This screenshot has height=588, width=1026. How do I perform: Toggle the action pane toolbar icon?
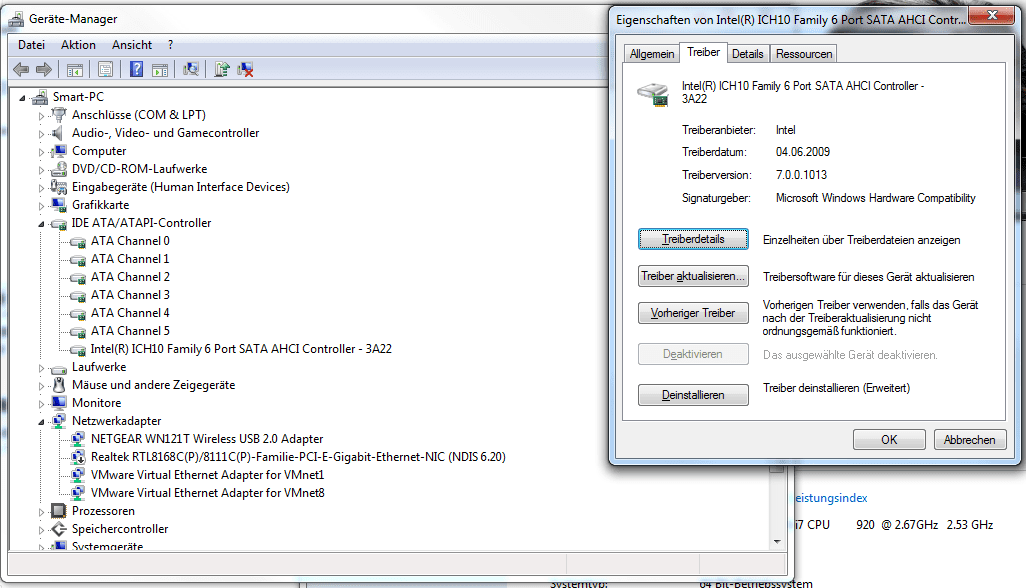(x=160, y=69)
